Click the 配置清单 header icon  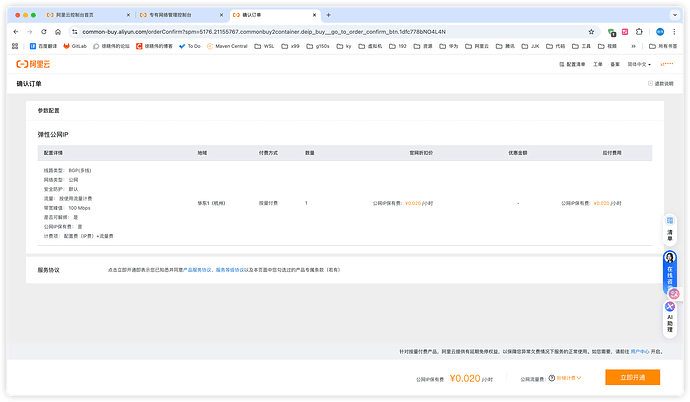point(569,64)
